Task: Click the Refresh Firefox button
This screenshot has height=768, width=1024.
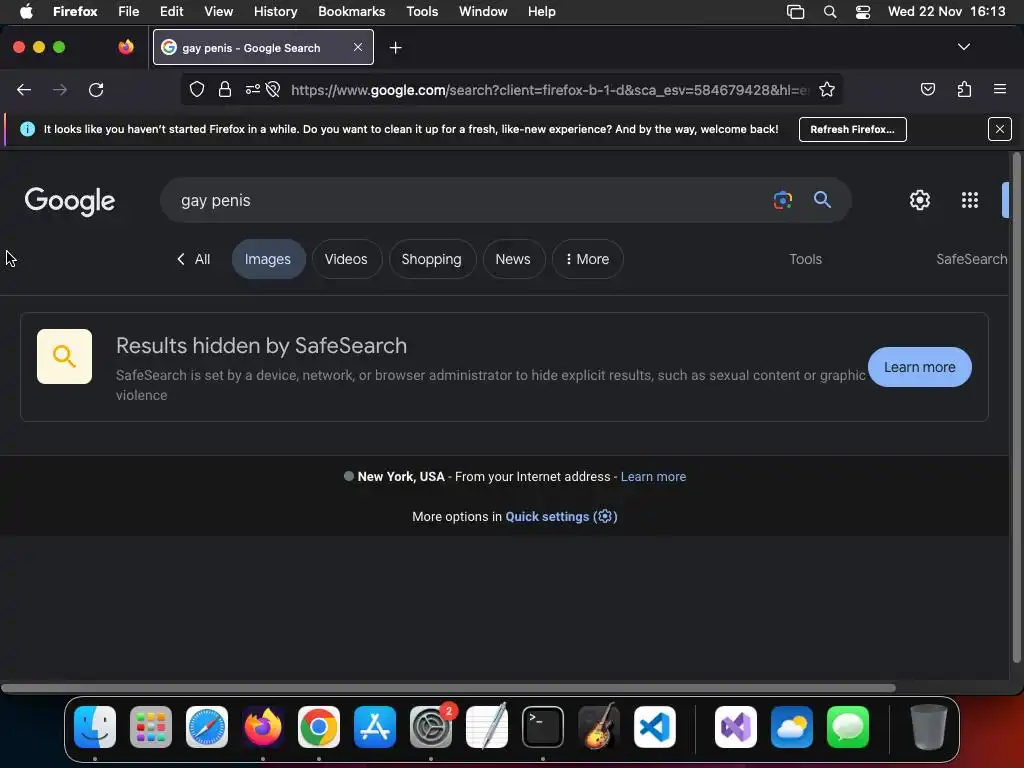Action: pos(852,129)
